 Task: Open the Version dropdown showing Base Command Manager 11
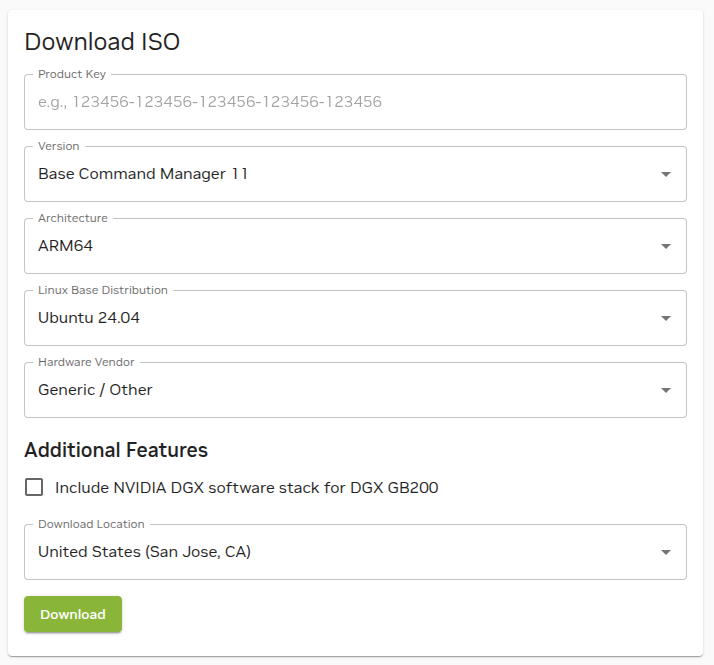(x=340, y=174)
